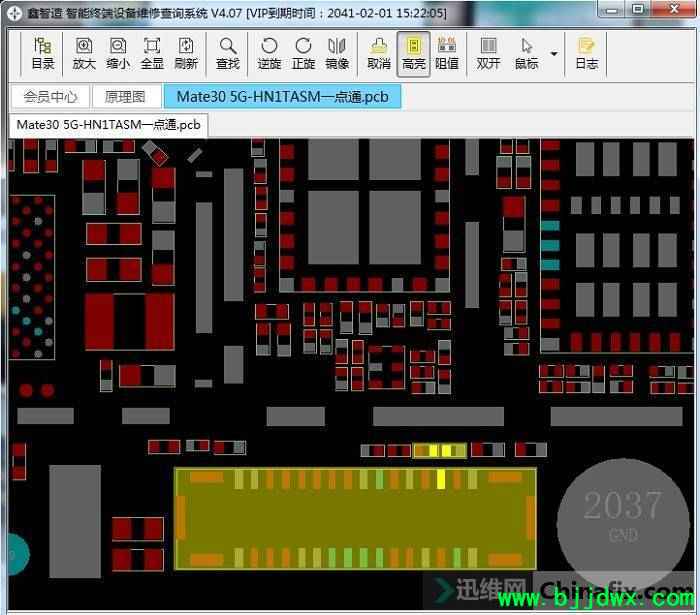Open the 查找 search tool
Viewport: 700px width, 615px height.
[x=228, y=54]
